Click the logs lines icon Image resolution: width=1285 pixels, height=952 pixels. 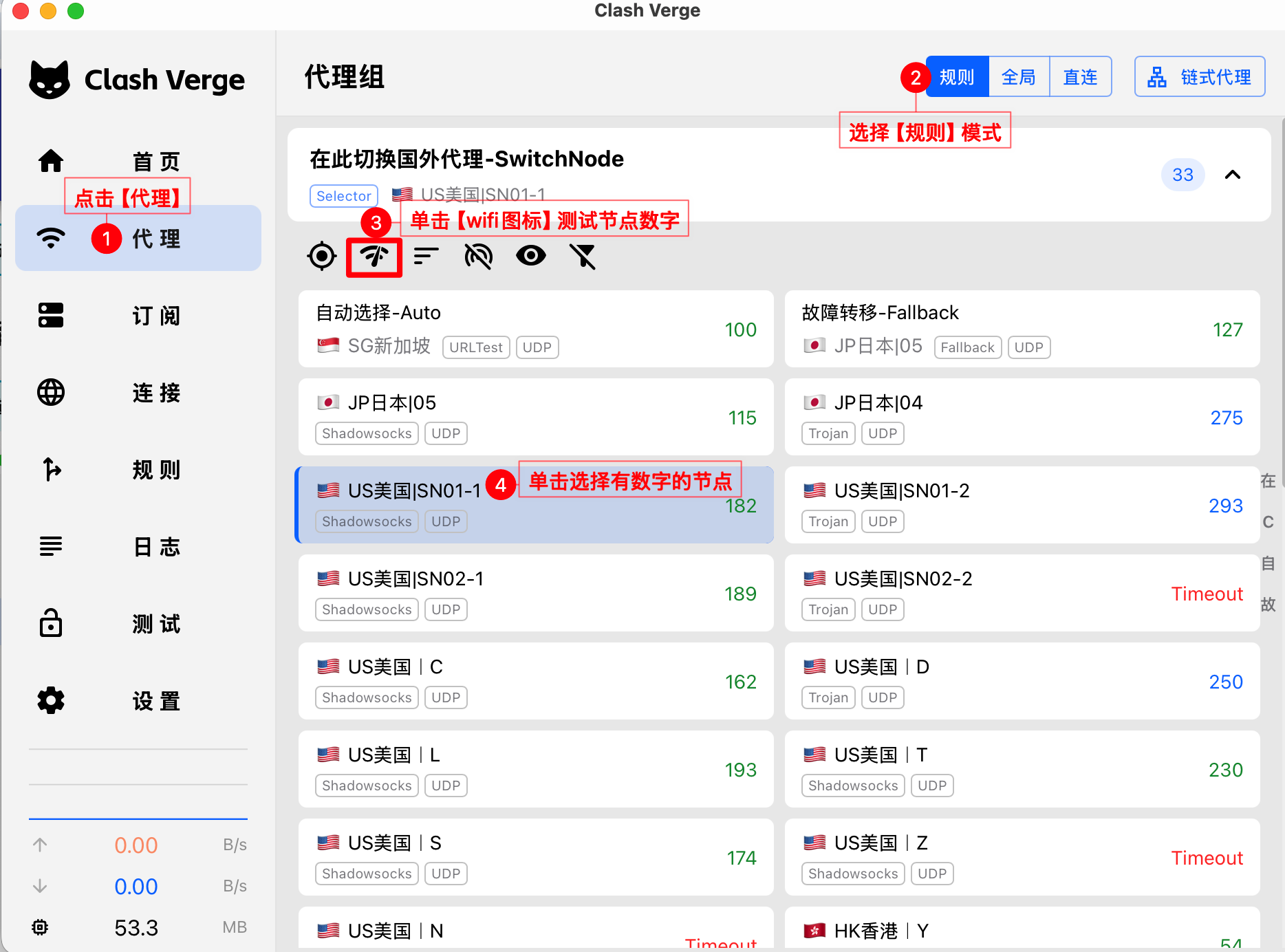click(51, 547)
